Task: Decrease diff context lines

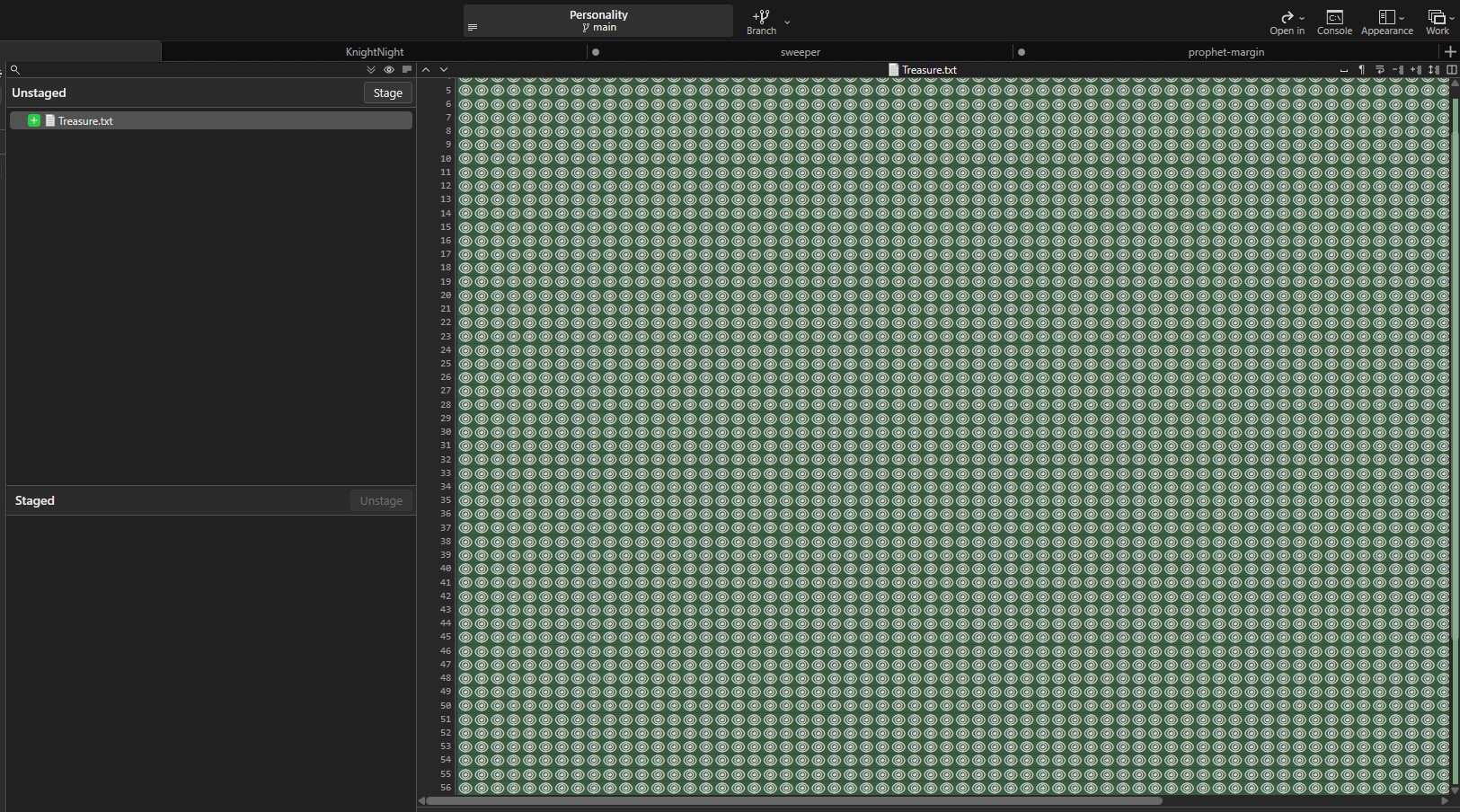Action: coord(1397,70)
